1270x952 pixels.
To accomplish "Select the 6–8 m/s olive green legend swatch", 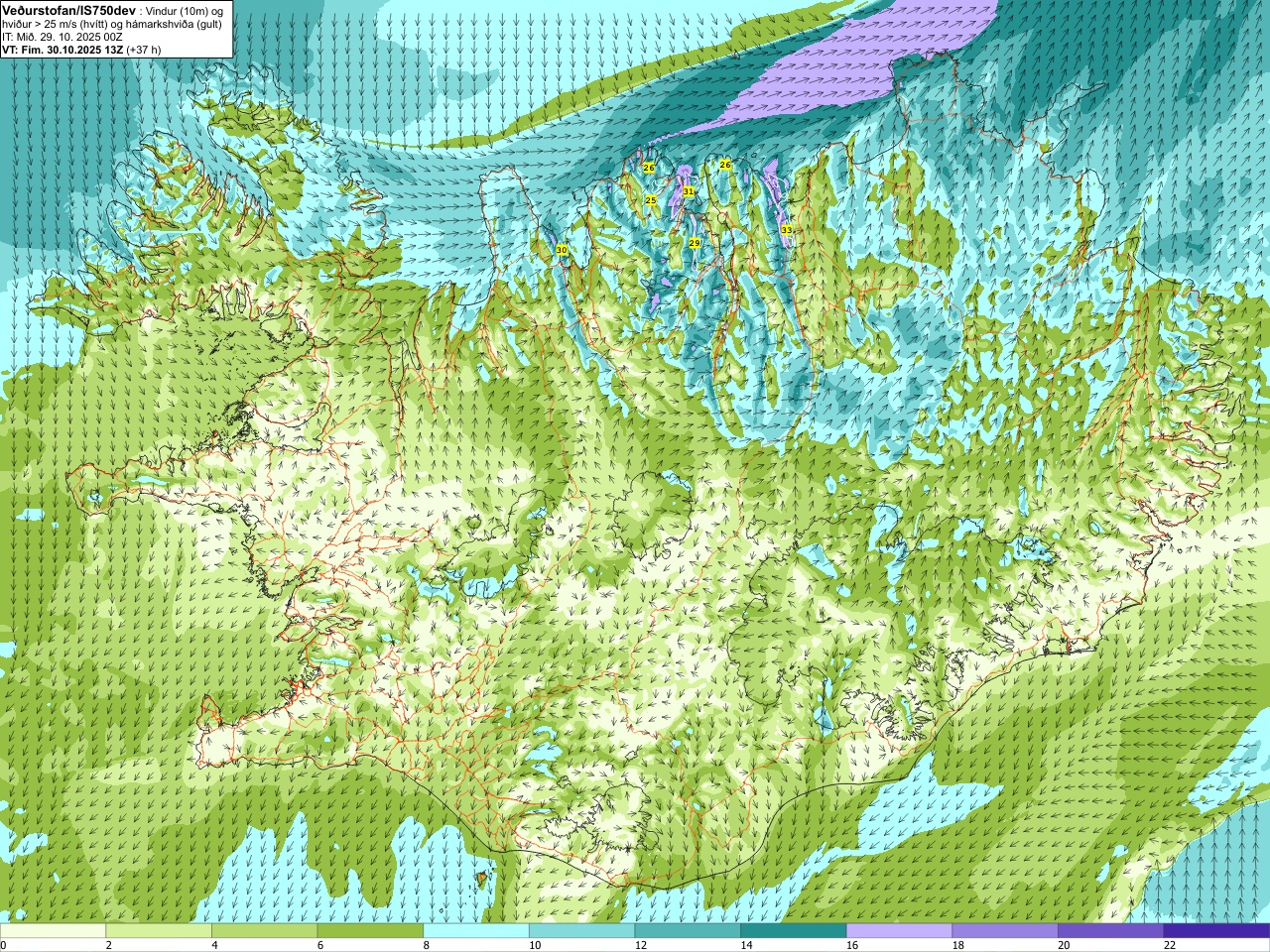I will click(x=370, y=931).
